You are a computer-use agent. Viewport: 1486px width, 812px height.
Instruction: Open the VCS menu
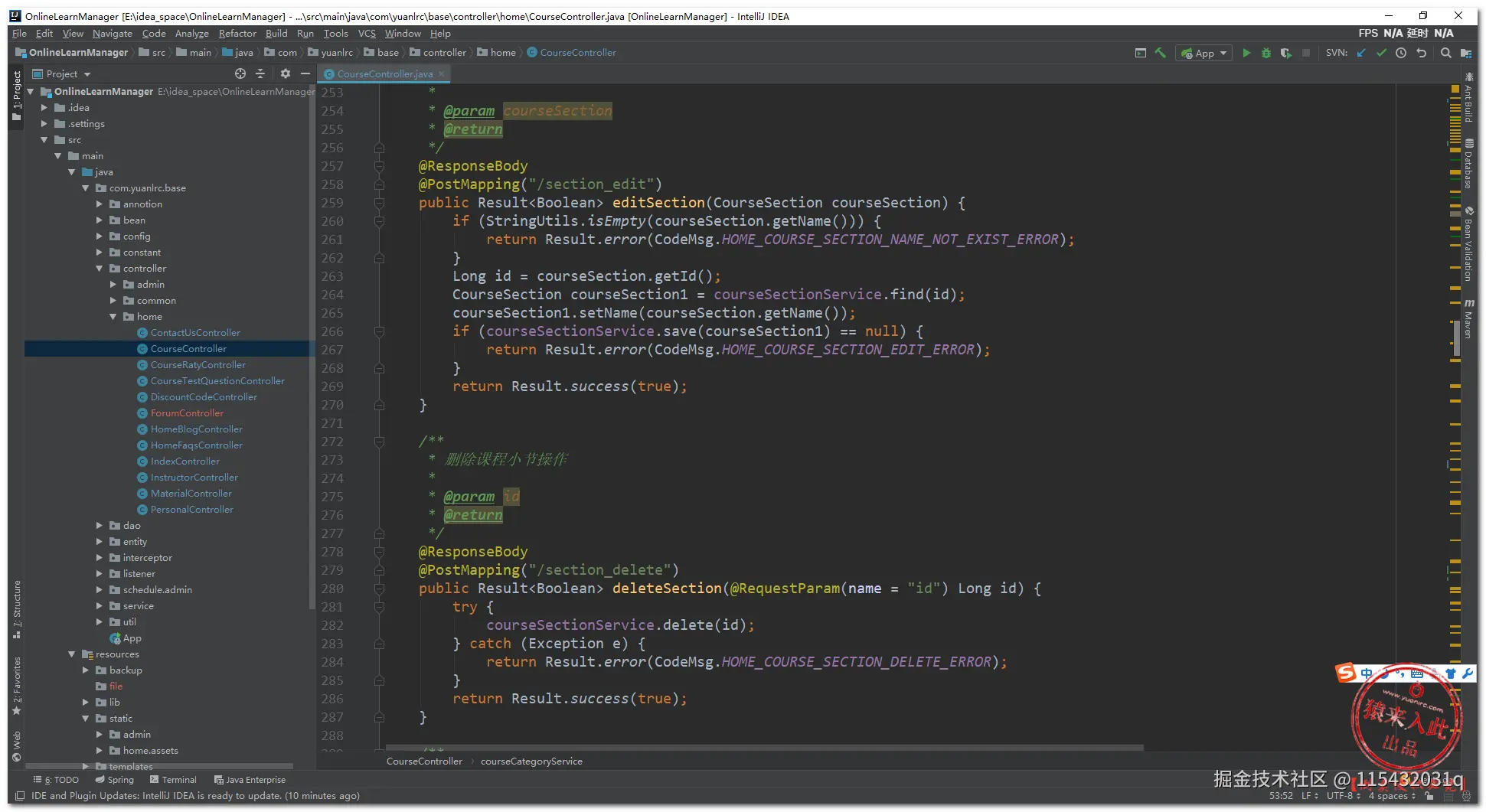[x=367, y=34]
